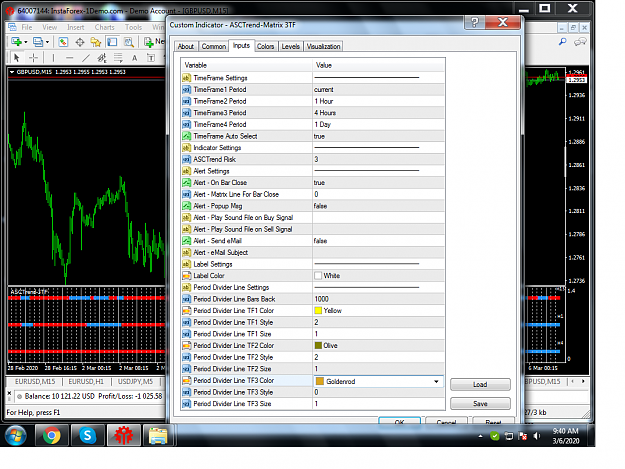Click the White Label Color swatch

(x=318, y=275)
